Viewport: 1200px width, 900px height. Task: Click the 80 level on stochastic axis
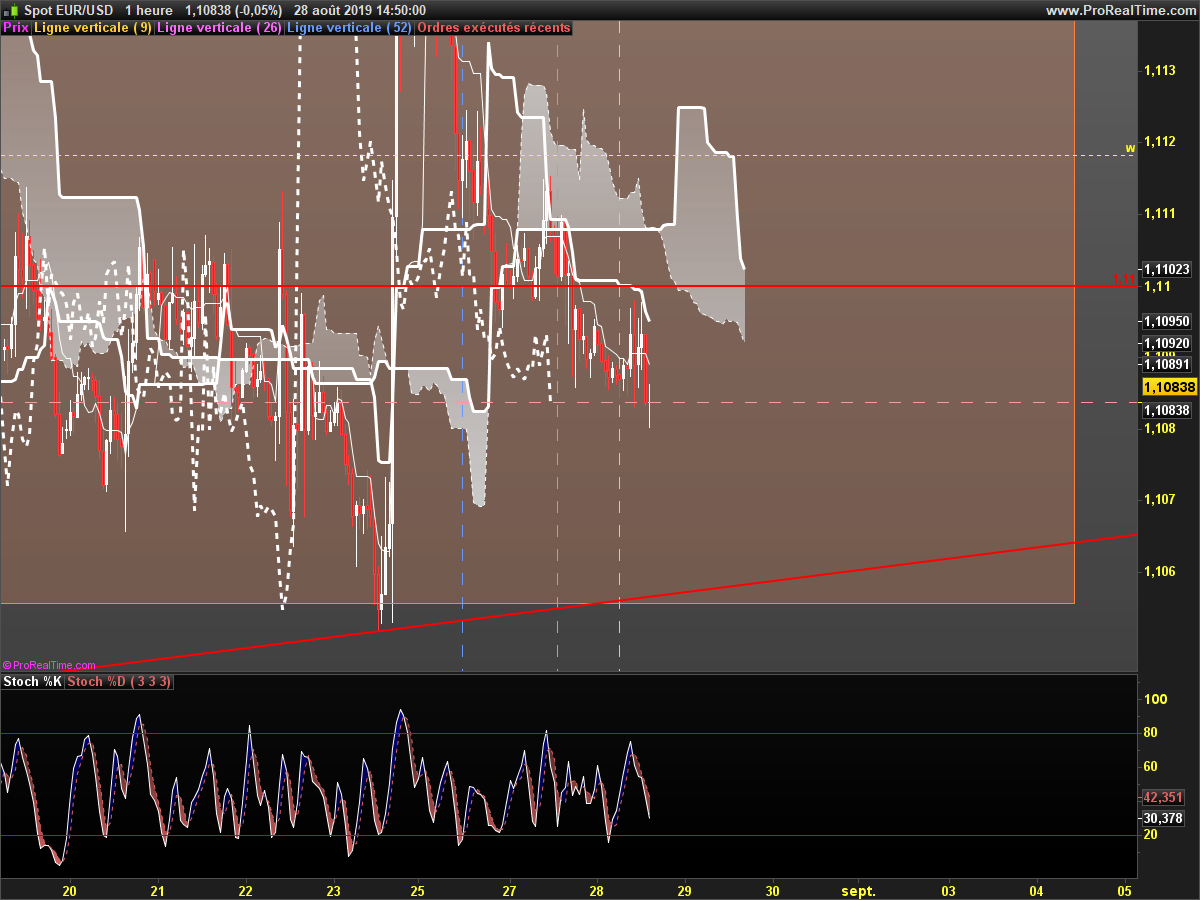[1150, 733]
